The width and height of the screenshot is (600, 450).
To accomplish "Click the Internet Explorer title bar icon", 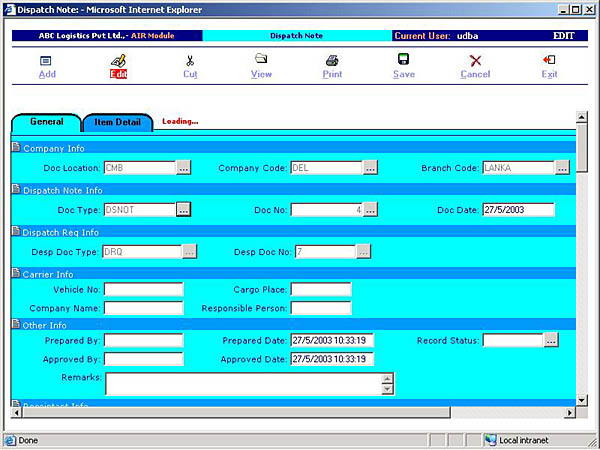I will [10, 10].
